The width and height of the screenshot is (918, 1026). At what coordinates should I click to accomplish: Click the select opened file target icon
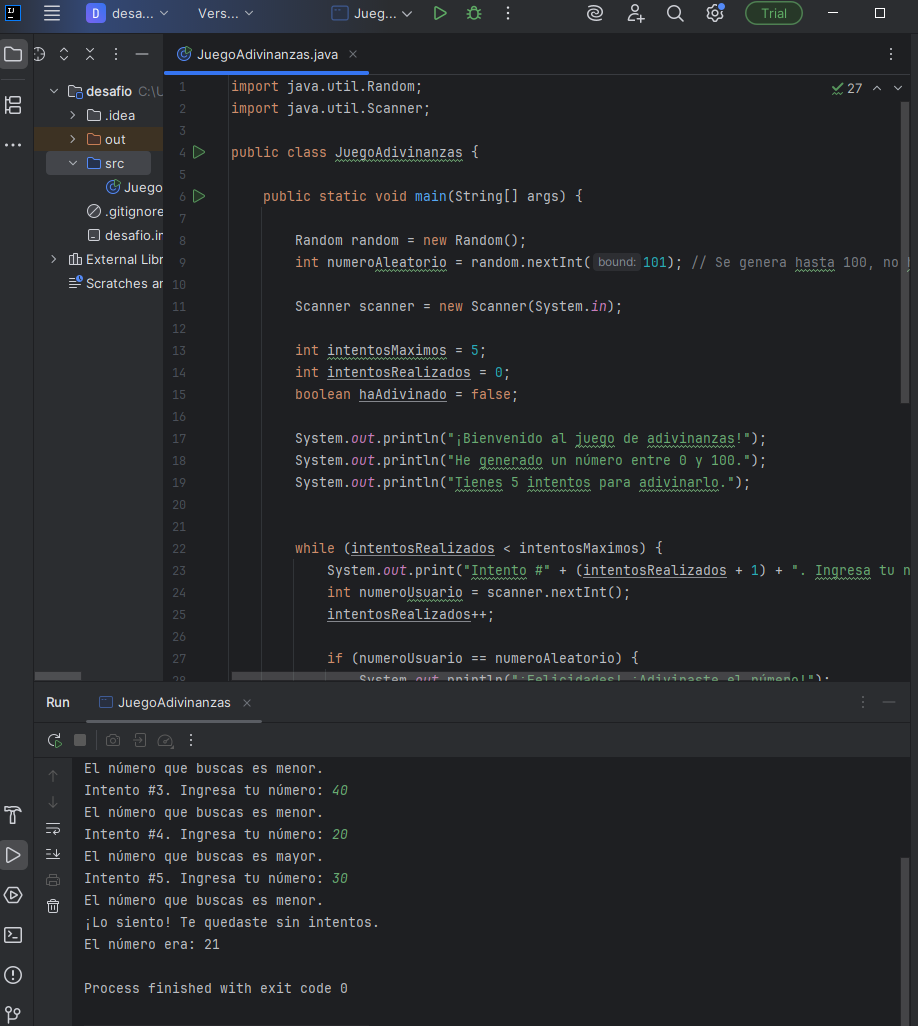39,54
